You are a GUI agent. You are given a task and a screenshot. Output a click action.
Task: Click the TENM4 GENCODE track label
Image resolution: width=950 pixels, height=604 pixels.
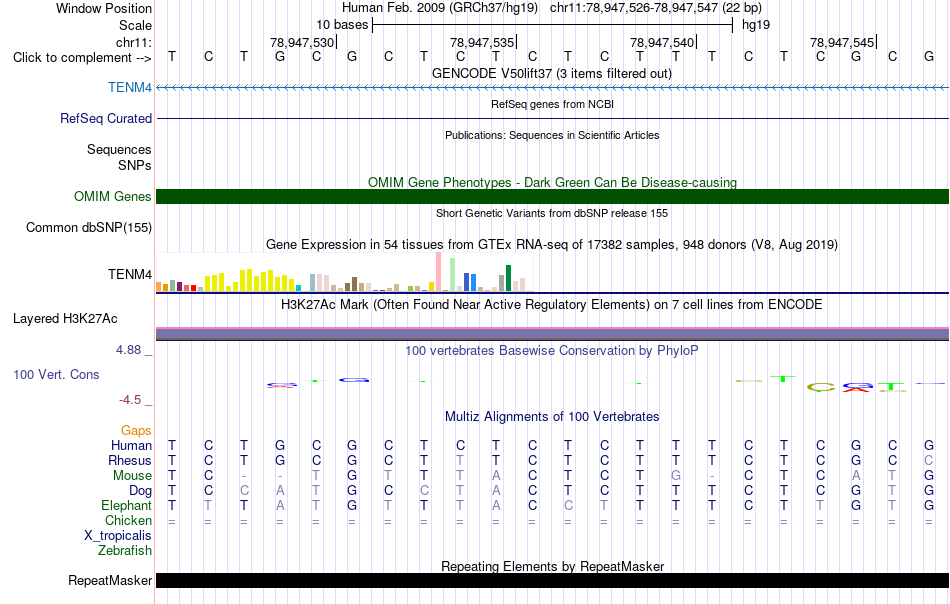tap(130, 87)
